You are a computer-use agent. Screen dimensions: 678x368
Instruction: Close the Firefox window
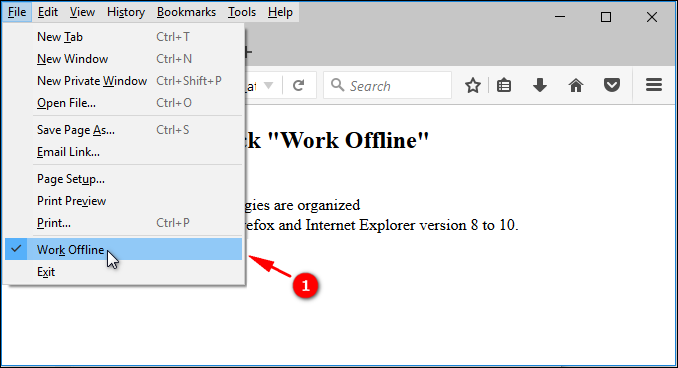652,17
